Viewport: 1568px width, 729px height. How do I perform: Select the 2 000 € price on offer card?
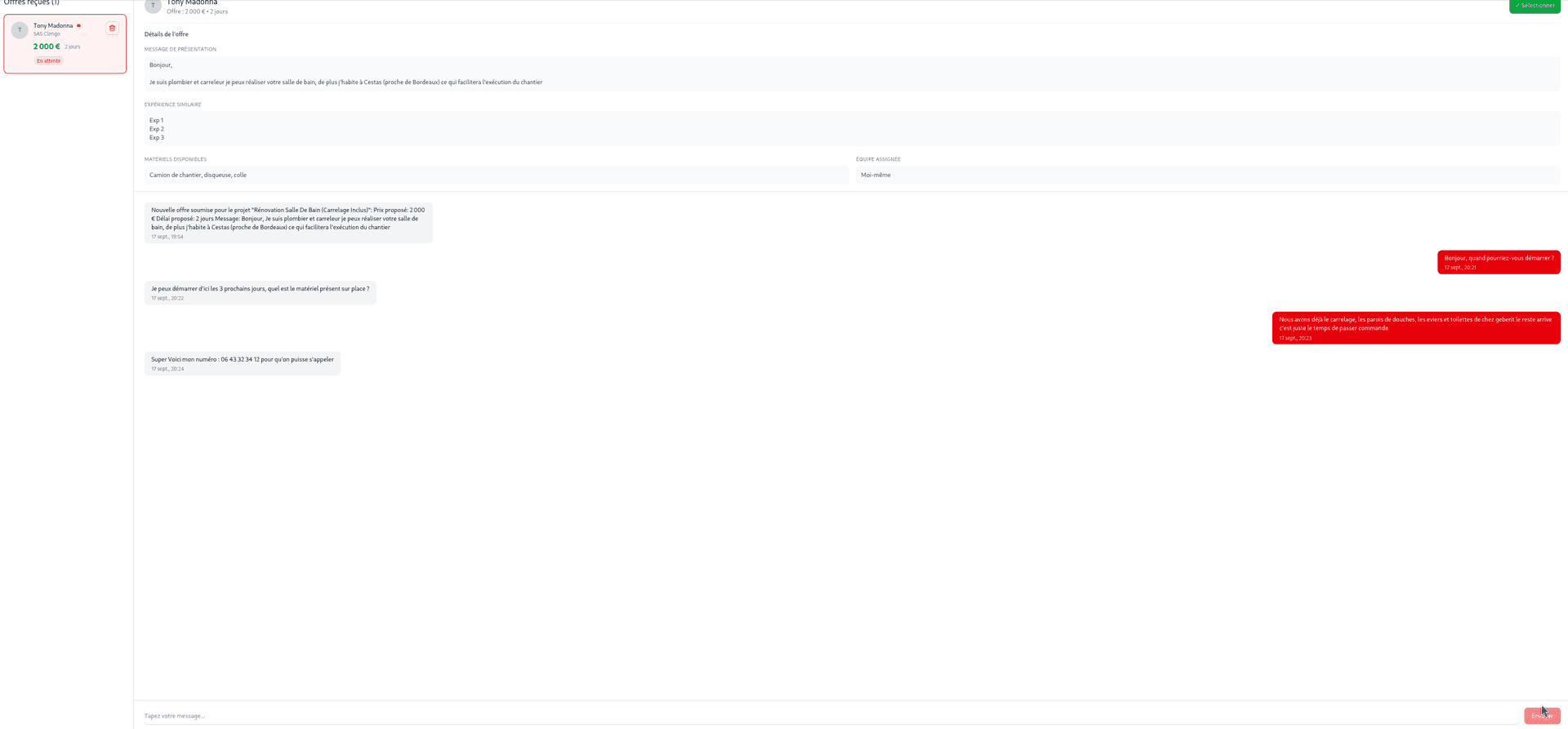47,47
